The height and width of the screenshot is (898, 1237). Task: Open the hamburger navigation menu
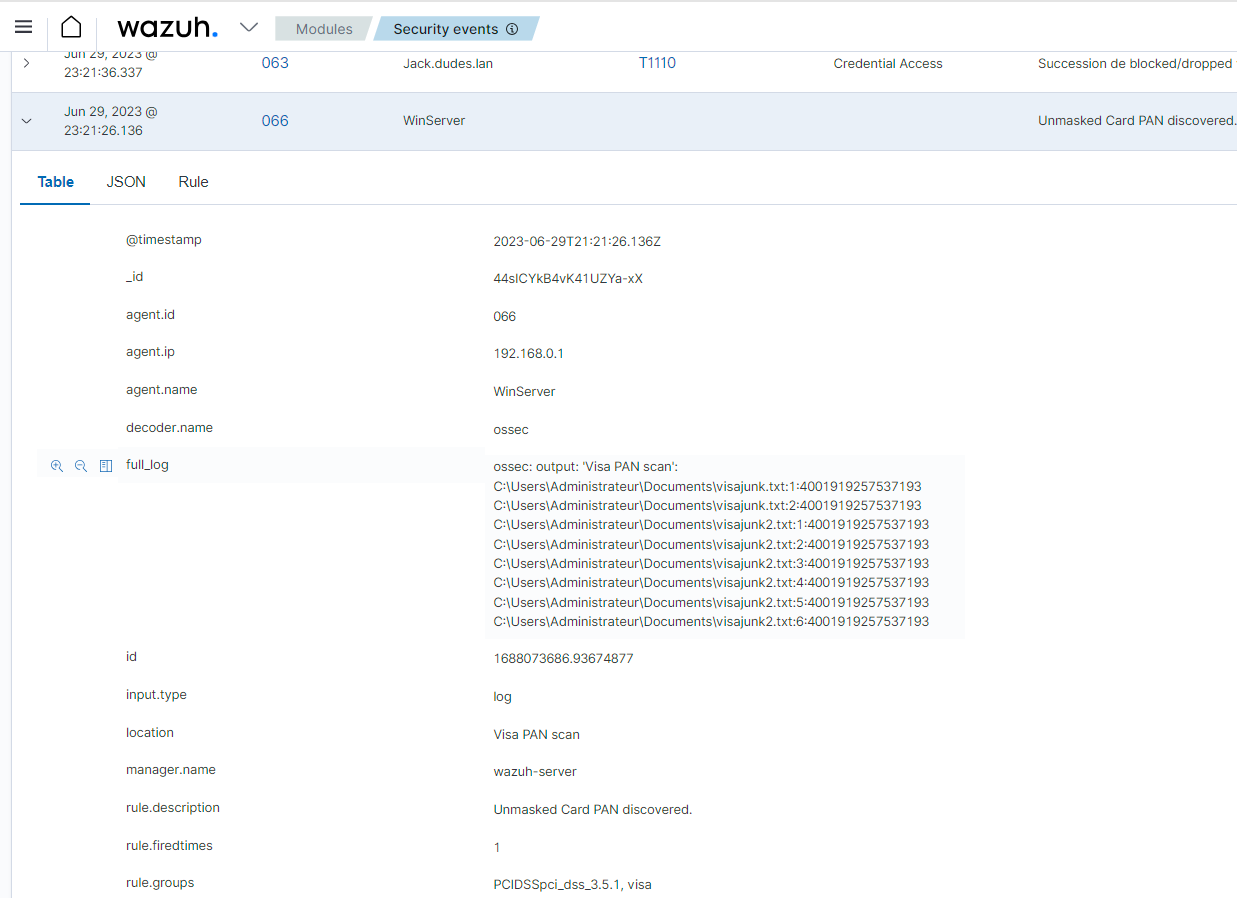[23, 27]
